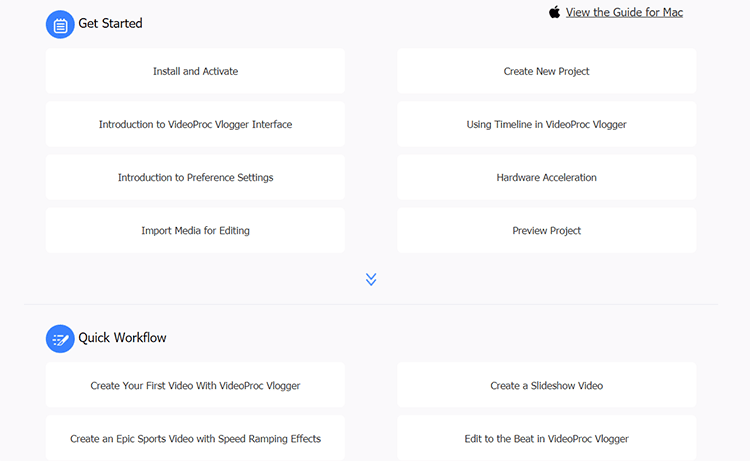750x461 pixels.
Task: Expand more Get Started topics with double chevron
Action: (x=371, y=279)
